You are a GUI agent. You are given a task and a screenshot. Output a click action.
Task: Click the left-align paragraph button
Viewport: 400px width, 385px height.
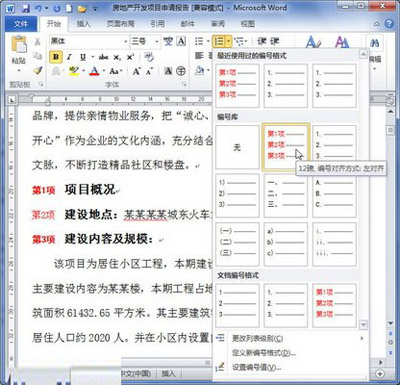[x=199, y=56]
